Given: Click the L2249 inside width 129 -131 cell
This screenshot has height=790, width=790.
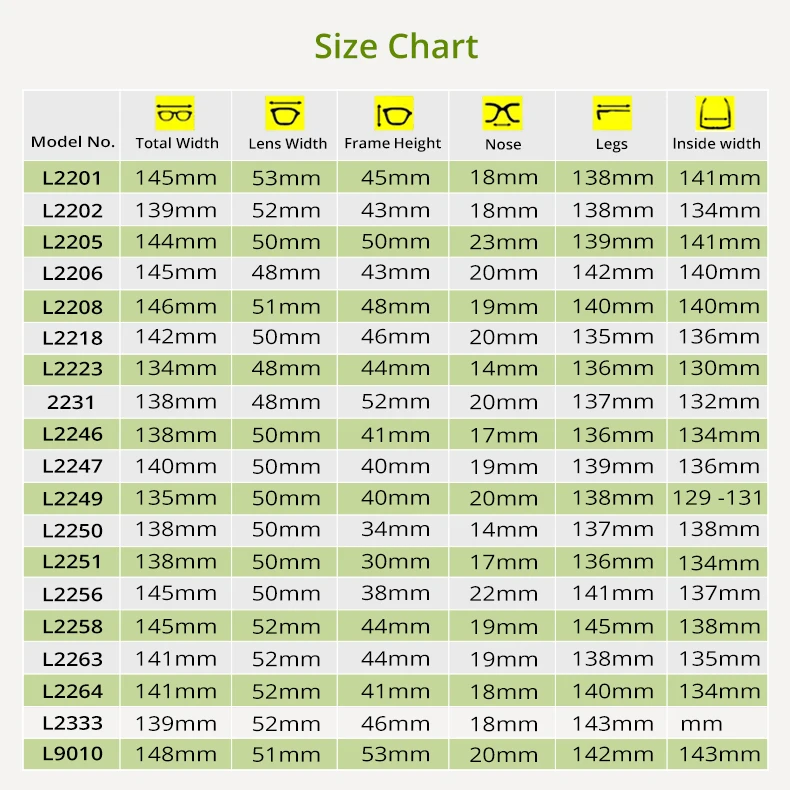Looking at the screenshot, I should point(717,498).
